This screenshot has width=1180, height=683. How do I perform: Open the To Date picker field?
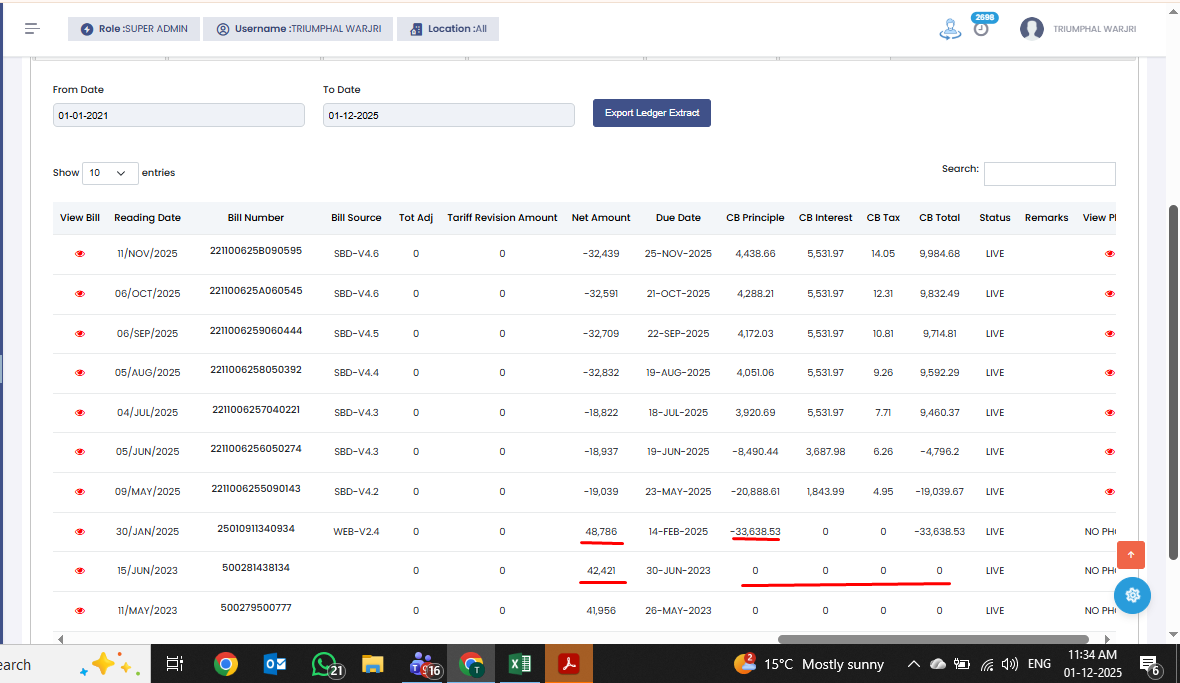(x=448, y=115)
